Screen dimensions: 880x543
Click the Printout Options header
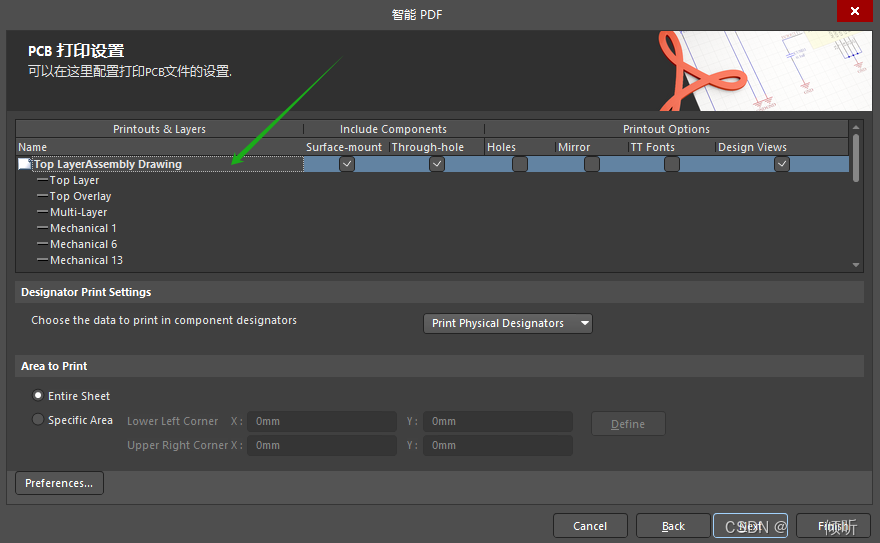pyautogui.click(x=666, y=129)
